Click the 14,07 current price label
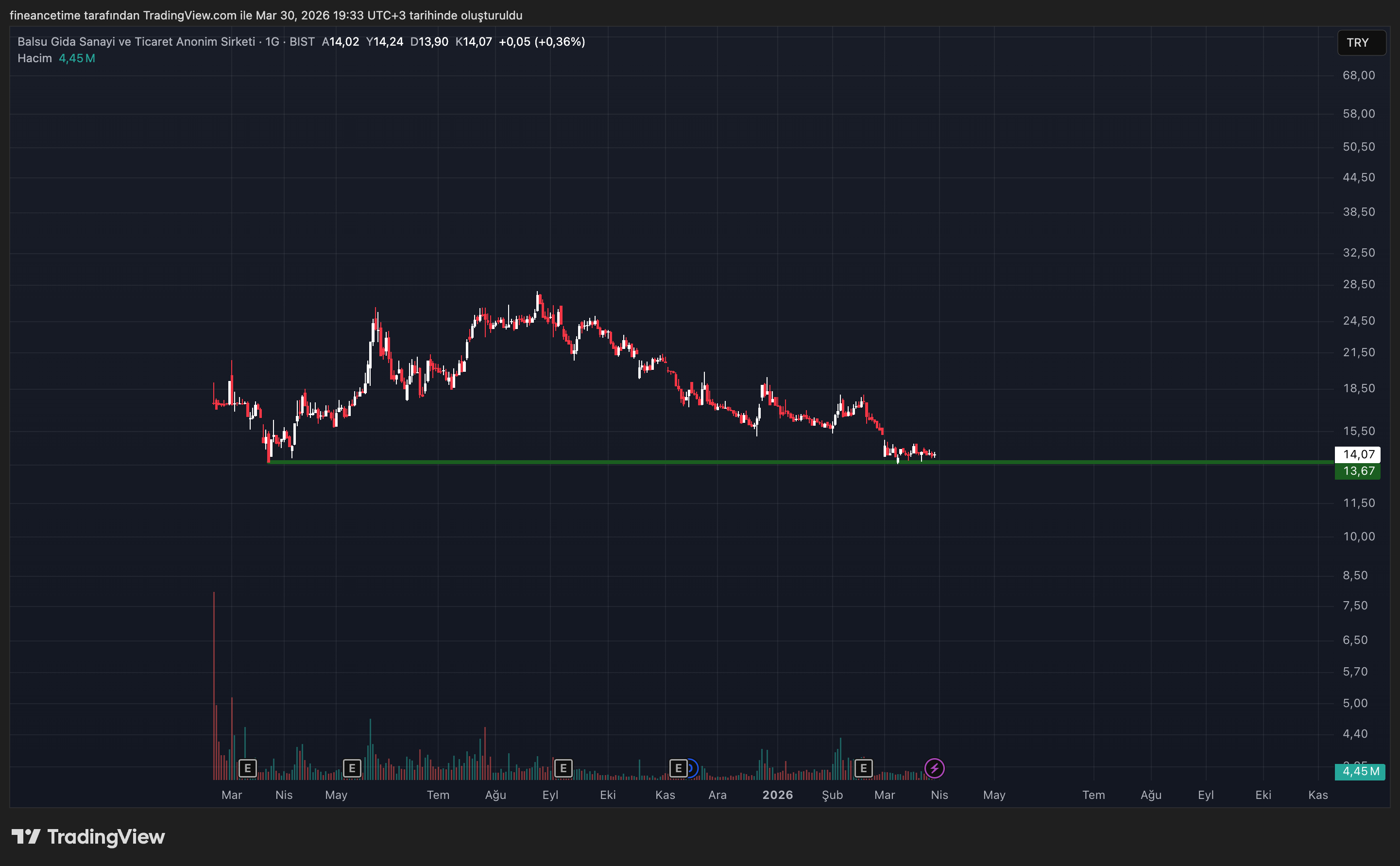Viewport: 1400px width, 866px height. (x=1358, y=454)
